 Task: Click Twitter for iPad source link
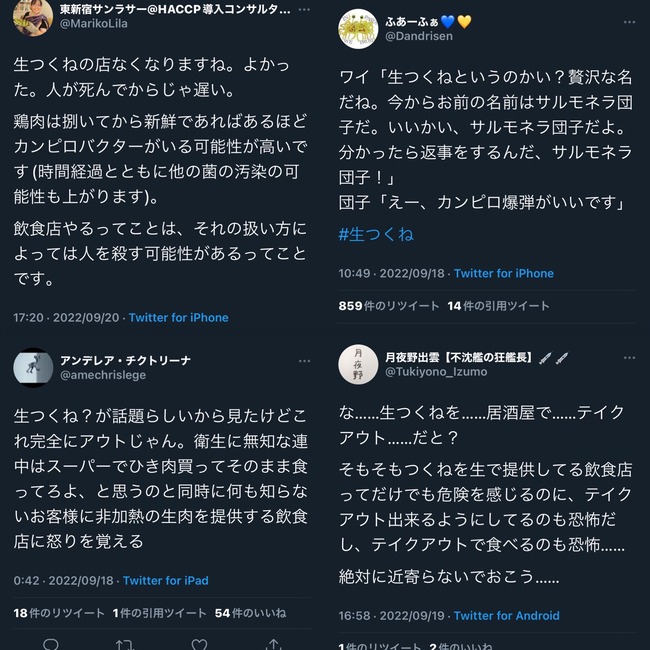point(165,580)
